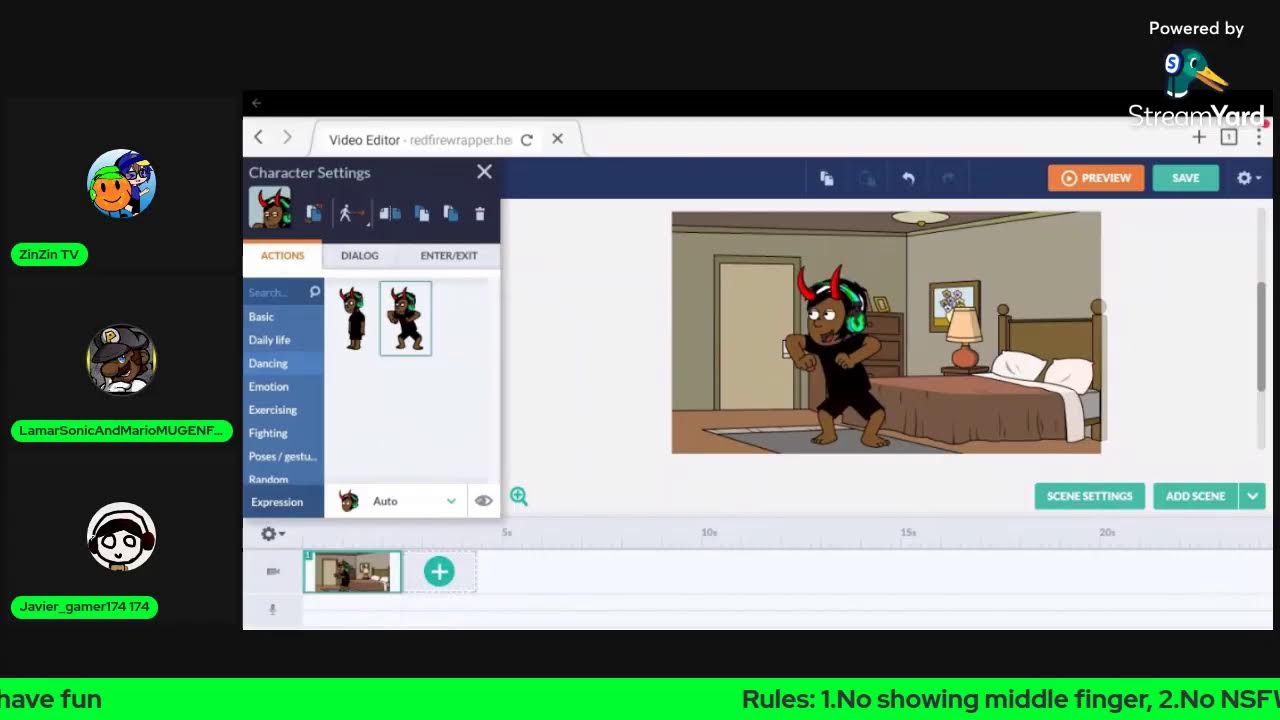Click the swap character icon

(x=314, y=213)
